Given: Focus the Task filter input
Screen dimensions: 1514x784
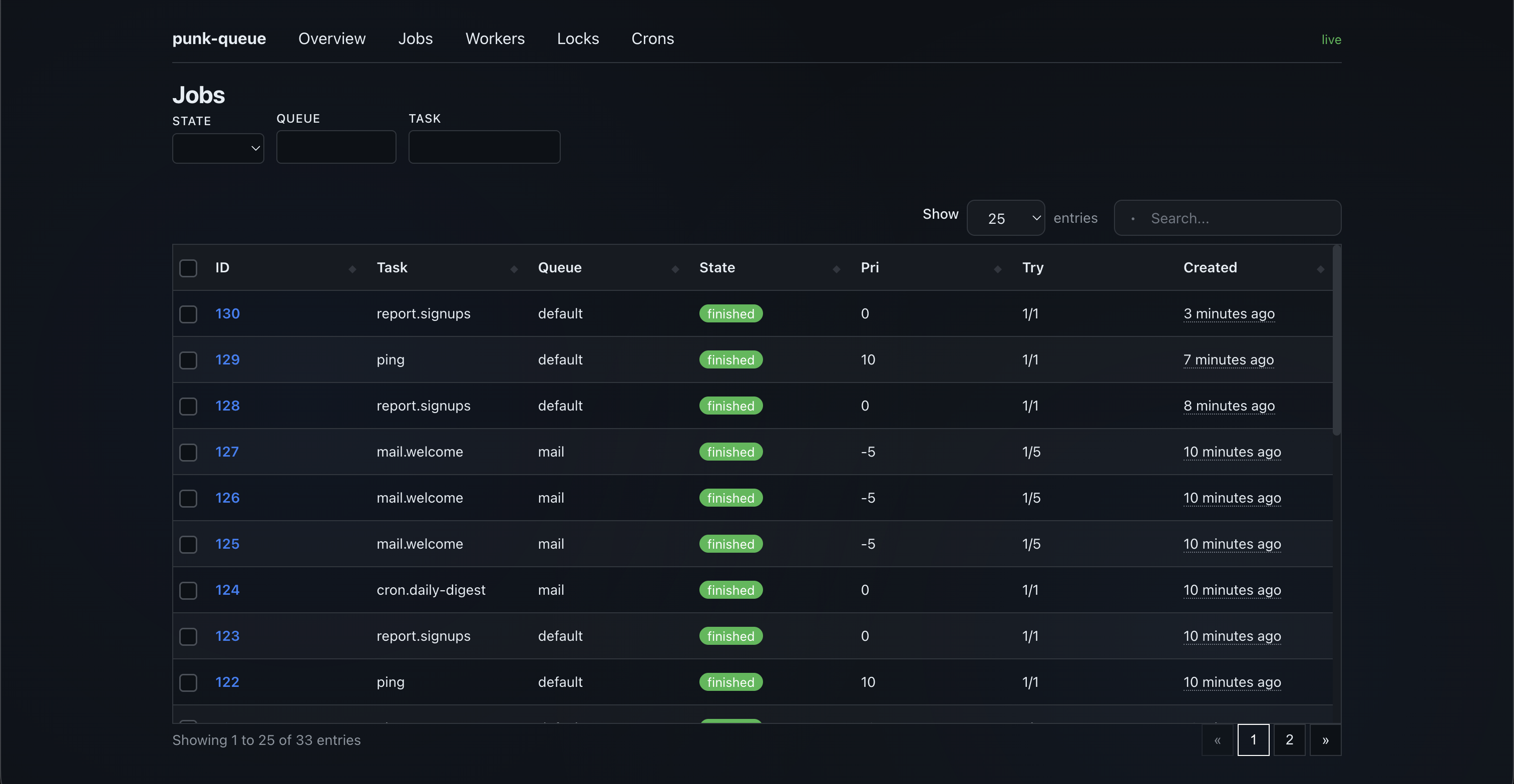Looking at the screenshot, I should pyautogui.click(x=484, y=147).
